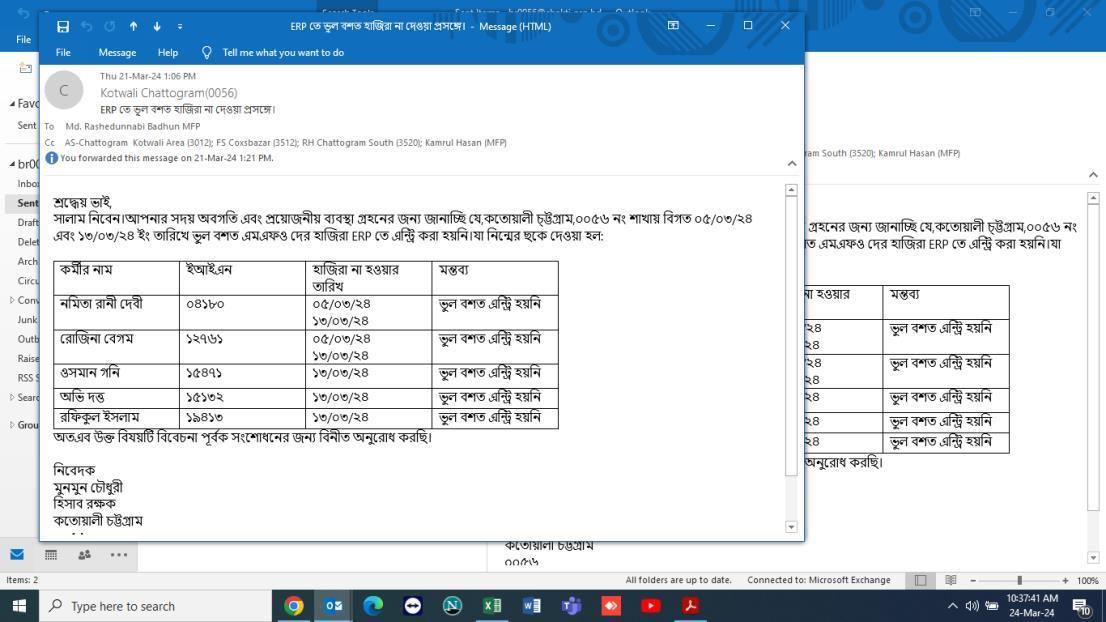Save the open message with the floppy disk icon
1106x622 pixels.
click(63, 27)
